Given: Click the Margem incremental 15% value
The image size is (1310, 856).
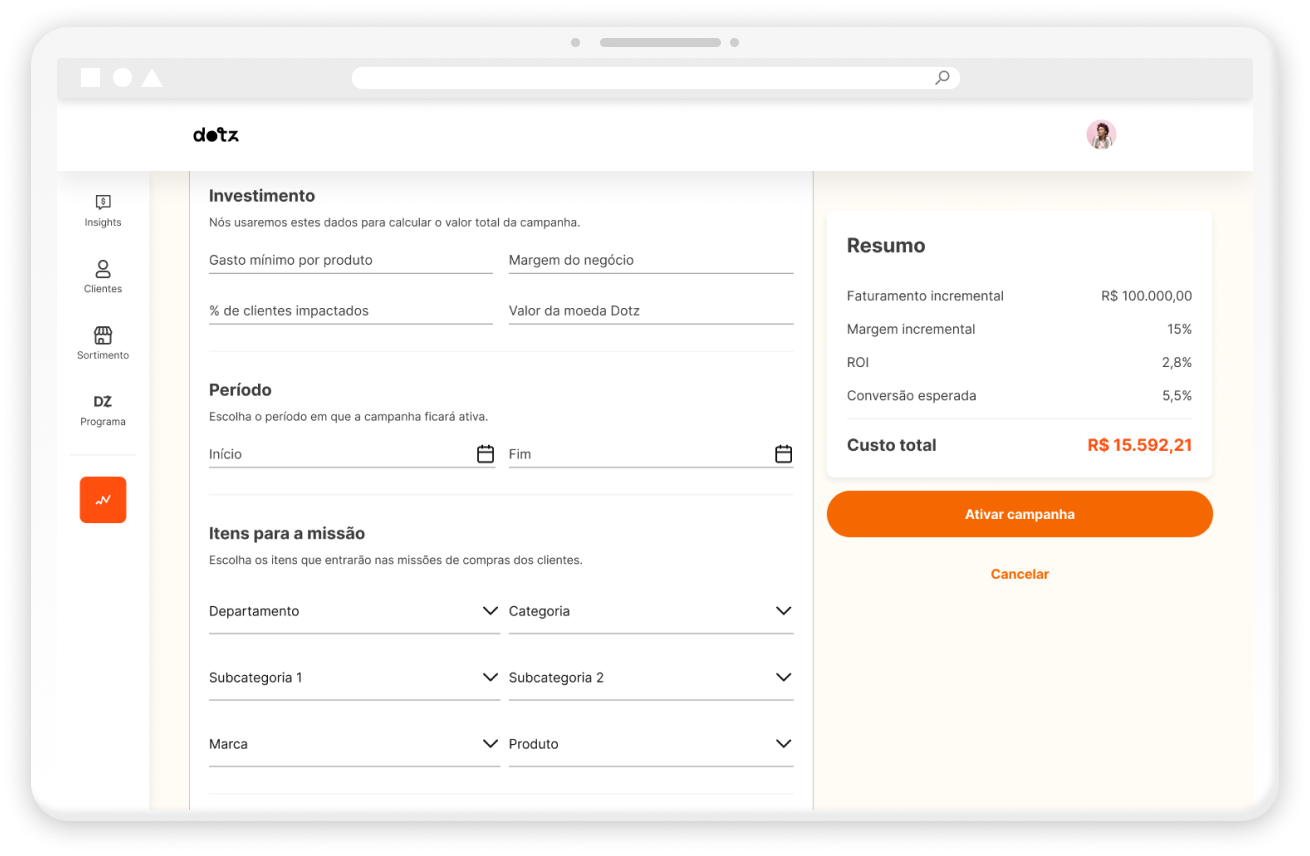Looking at the screenshot, I should (x=1179, y=329).
